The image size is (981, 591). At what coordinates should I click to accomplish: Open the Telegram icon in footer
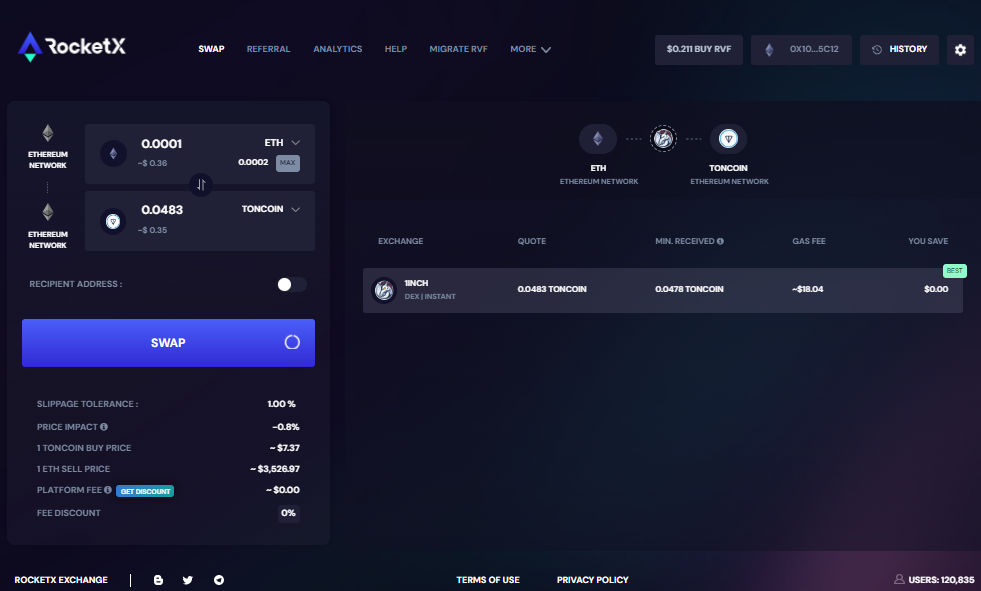[219, 580]
